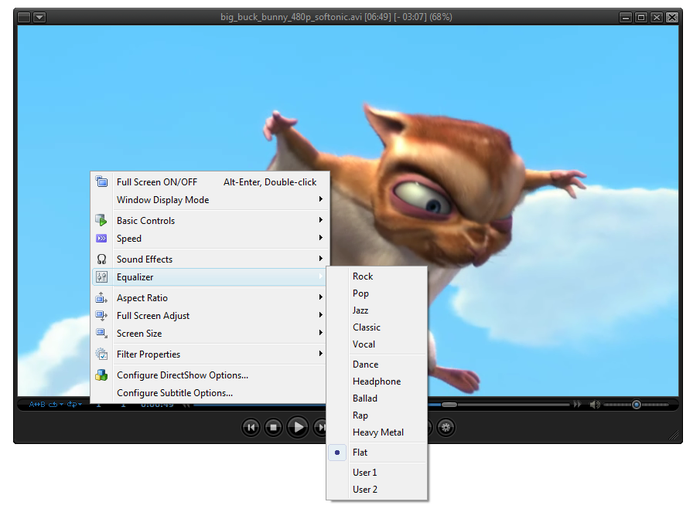
Task: Play the video with the round play button
Action: (x=298, y=427)
